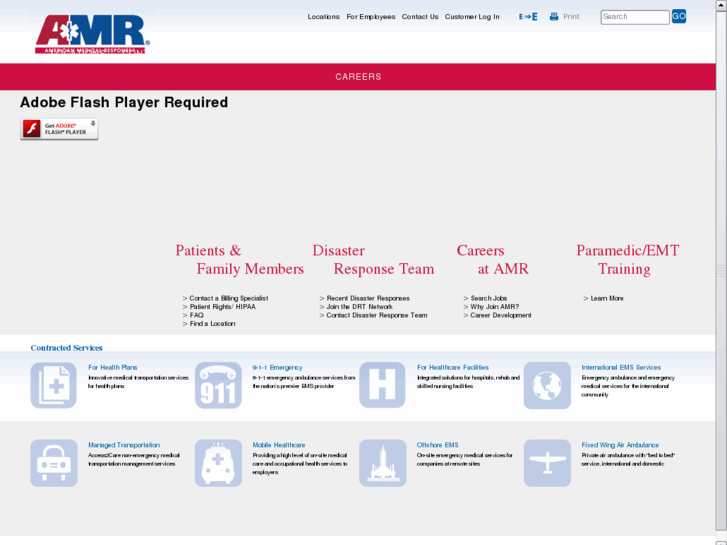The height and width of the screenshot is (545, 727).
Task: Click For Healthcare Facilities title link
Action: [x=453, y=367]
